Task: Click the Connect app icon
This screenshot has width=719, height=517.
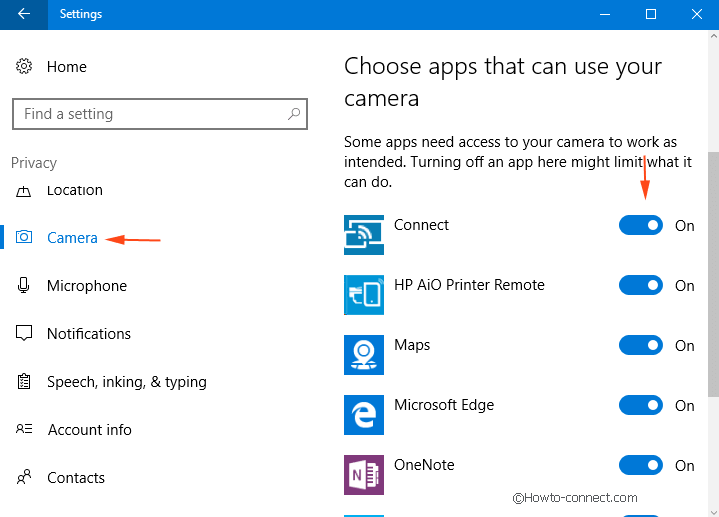Action: [x=364, y=235]
